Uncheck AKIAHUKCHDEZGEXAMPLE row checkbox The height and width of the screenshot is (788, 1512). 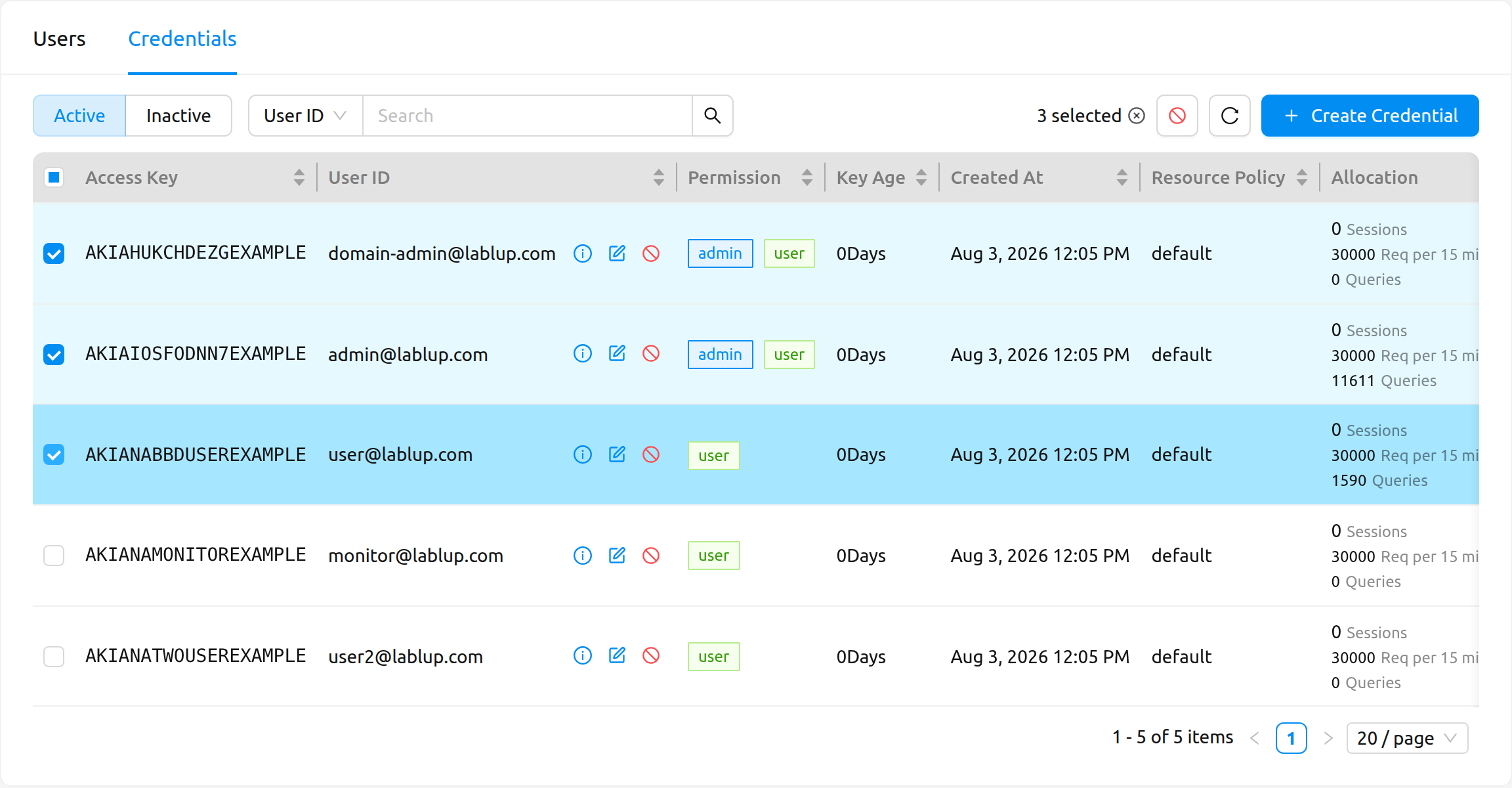54,253
